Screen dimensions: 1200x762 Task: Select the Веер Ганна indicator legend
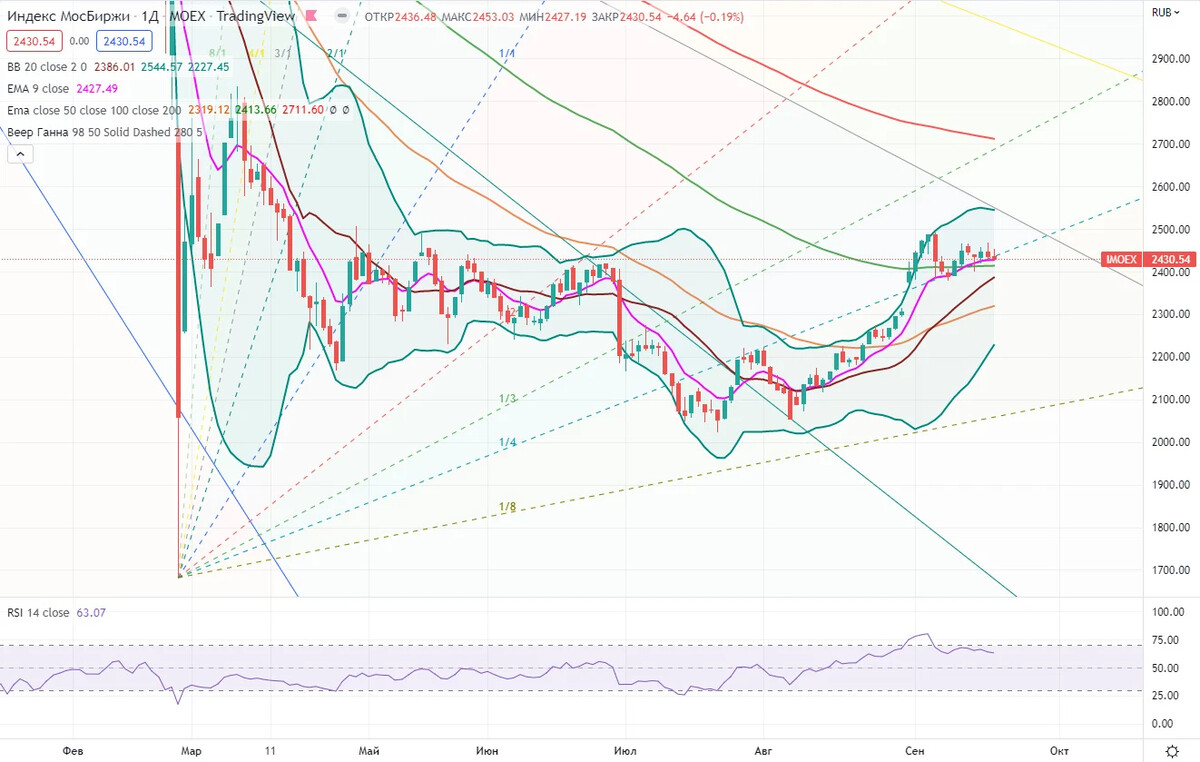tap(105, 131)
